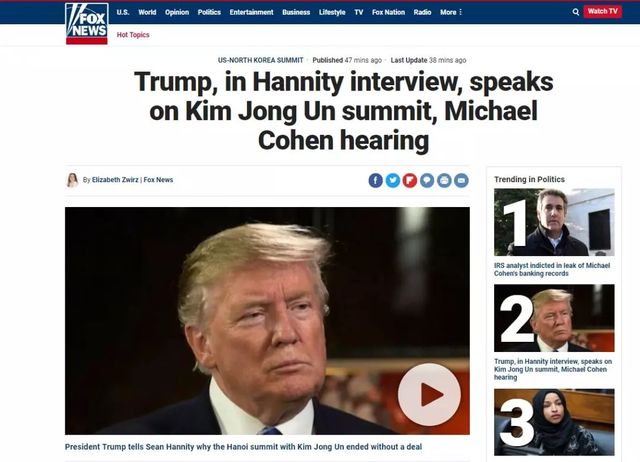Image resolution: width=640 pixels, height=462 pixels.
Task: Play the Trump Hannity interview video
Action: pyautogui.click(x=429, y=394)
